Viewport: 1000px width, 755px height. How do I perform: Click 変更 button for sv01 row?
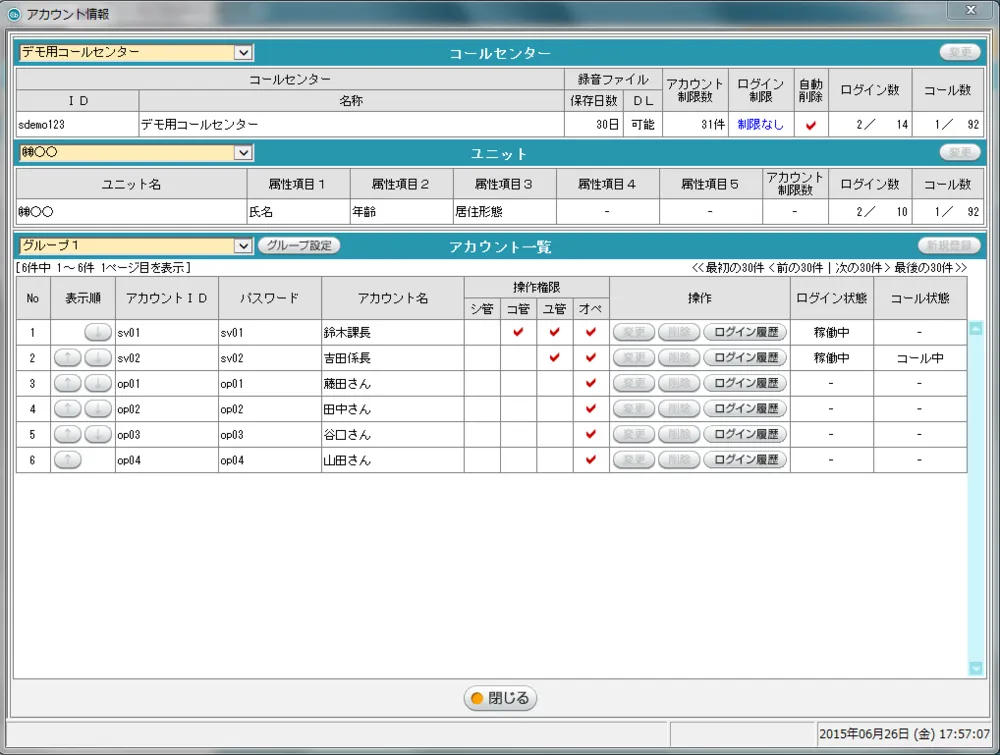pos(634,332)
